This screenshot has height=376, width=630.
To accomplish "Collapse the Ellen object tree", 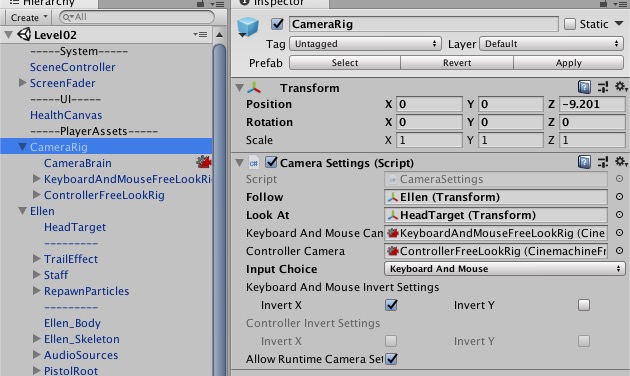I will pos(23,211).
